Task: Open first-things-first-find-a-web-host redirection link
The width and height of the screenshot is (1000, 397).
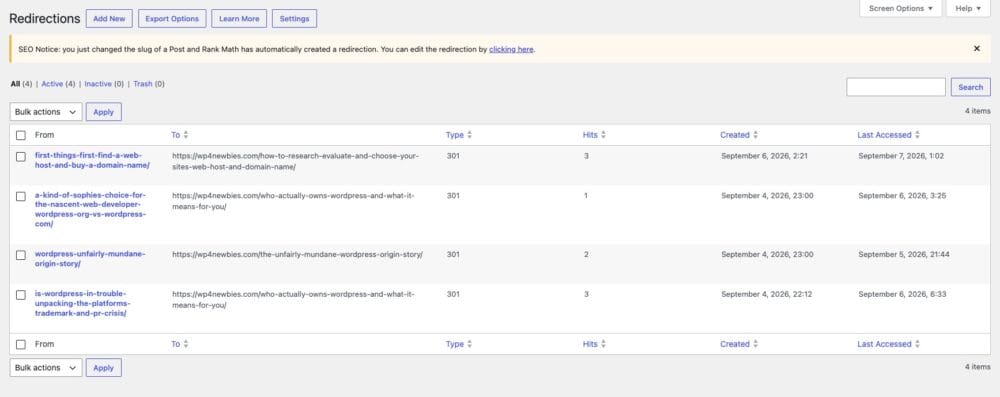Action: tap(92, 160)
